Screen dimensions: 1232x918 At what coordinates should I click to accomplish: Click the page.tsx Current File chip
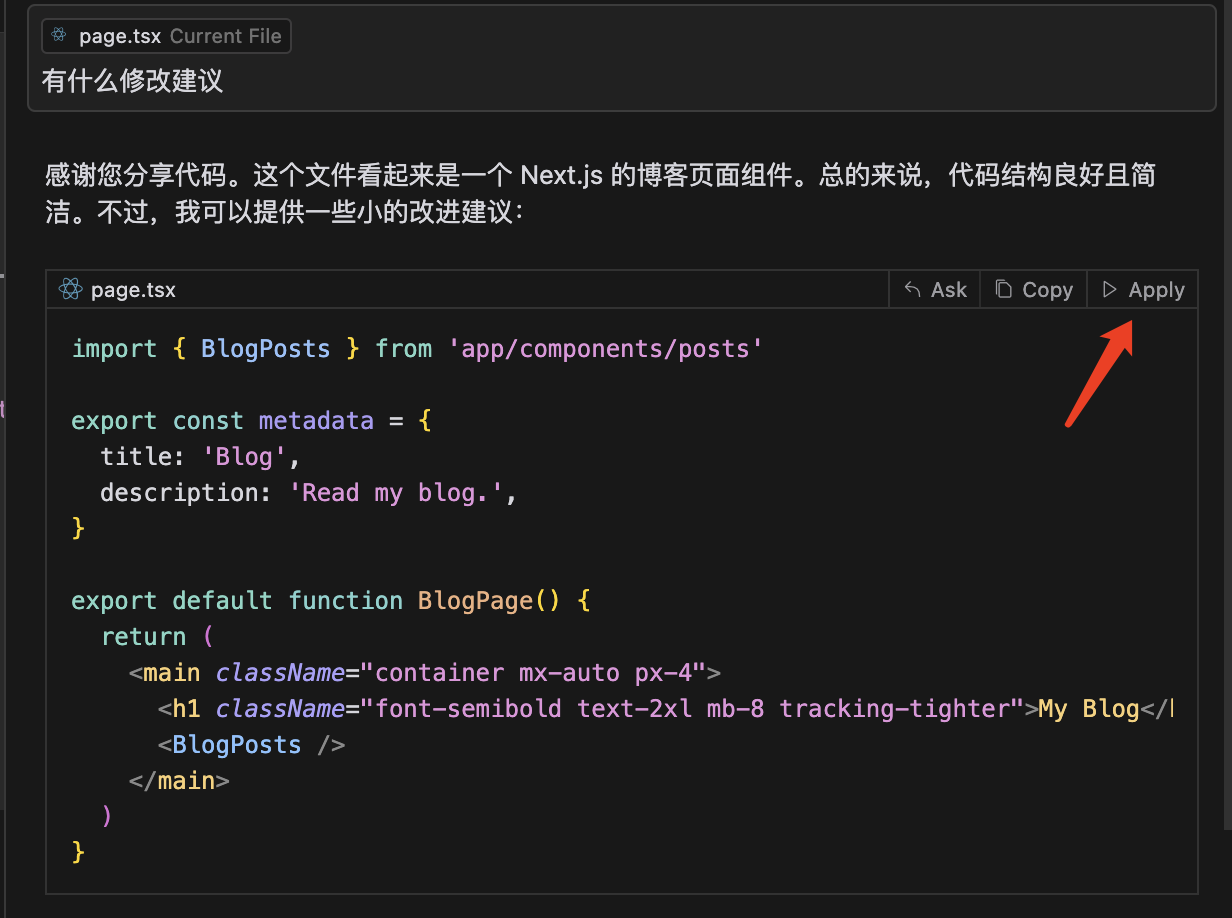point(167,36)
